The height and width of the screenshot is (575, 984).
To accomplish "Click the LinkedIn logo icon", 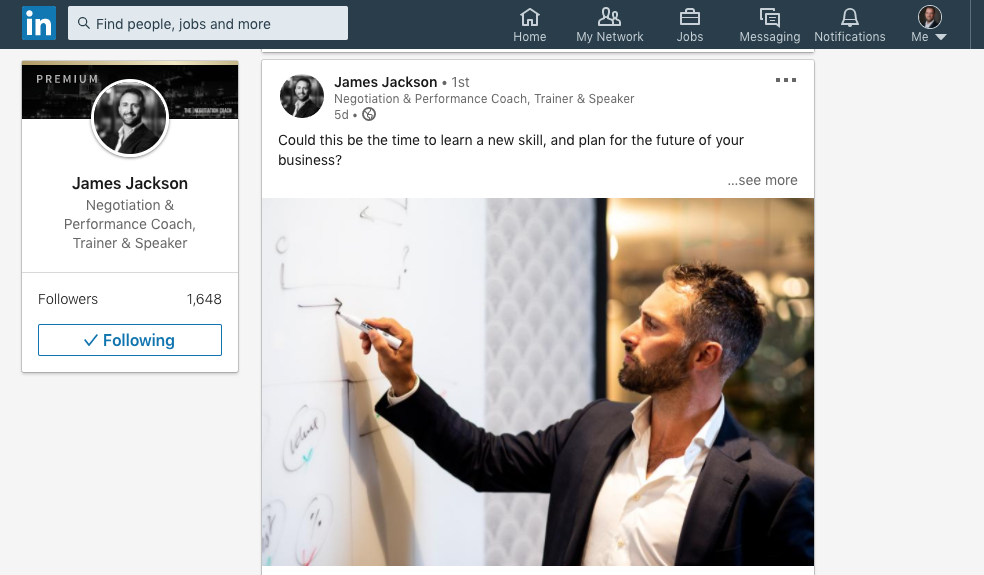I will point(39,23).
